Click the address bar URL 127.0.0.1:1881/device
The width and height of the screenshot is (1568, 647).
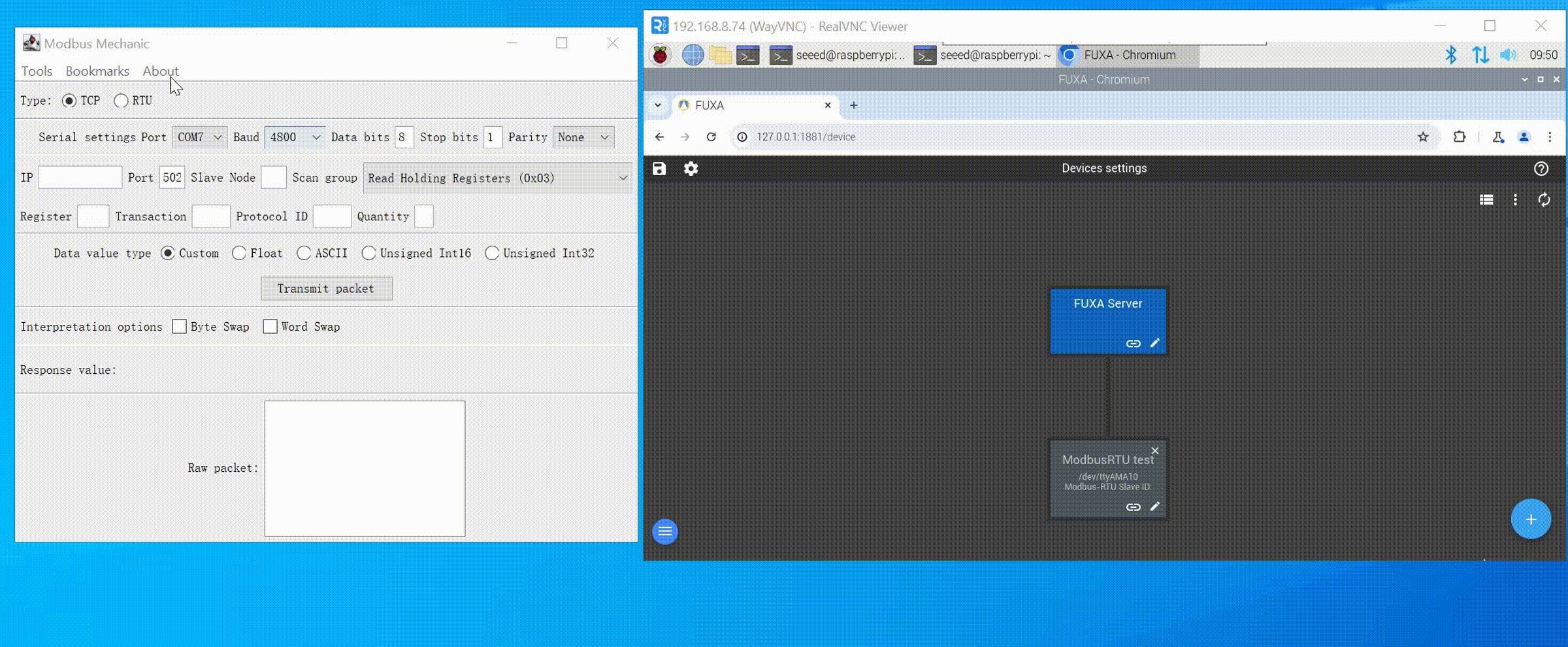[x=806, y=137]
